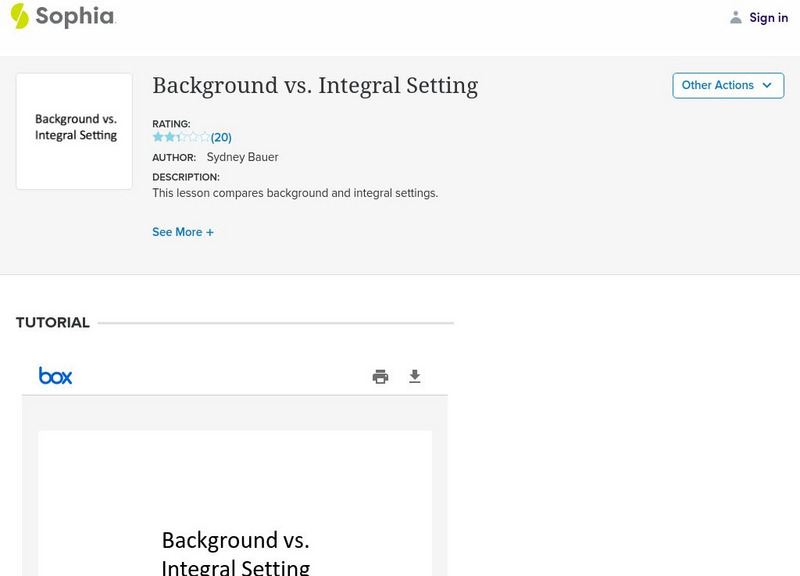800x576 pixels.
Task: Give the lesson a fifth-star rating
Action: [204, 137]
